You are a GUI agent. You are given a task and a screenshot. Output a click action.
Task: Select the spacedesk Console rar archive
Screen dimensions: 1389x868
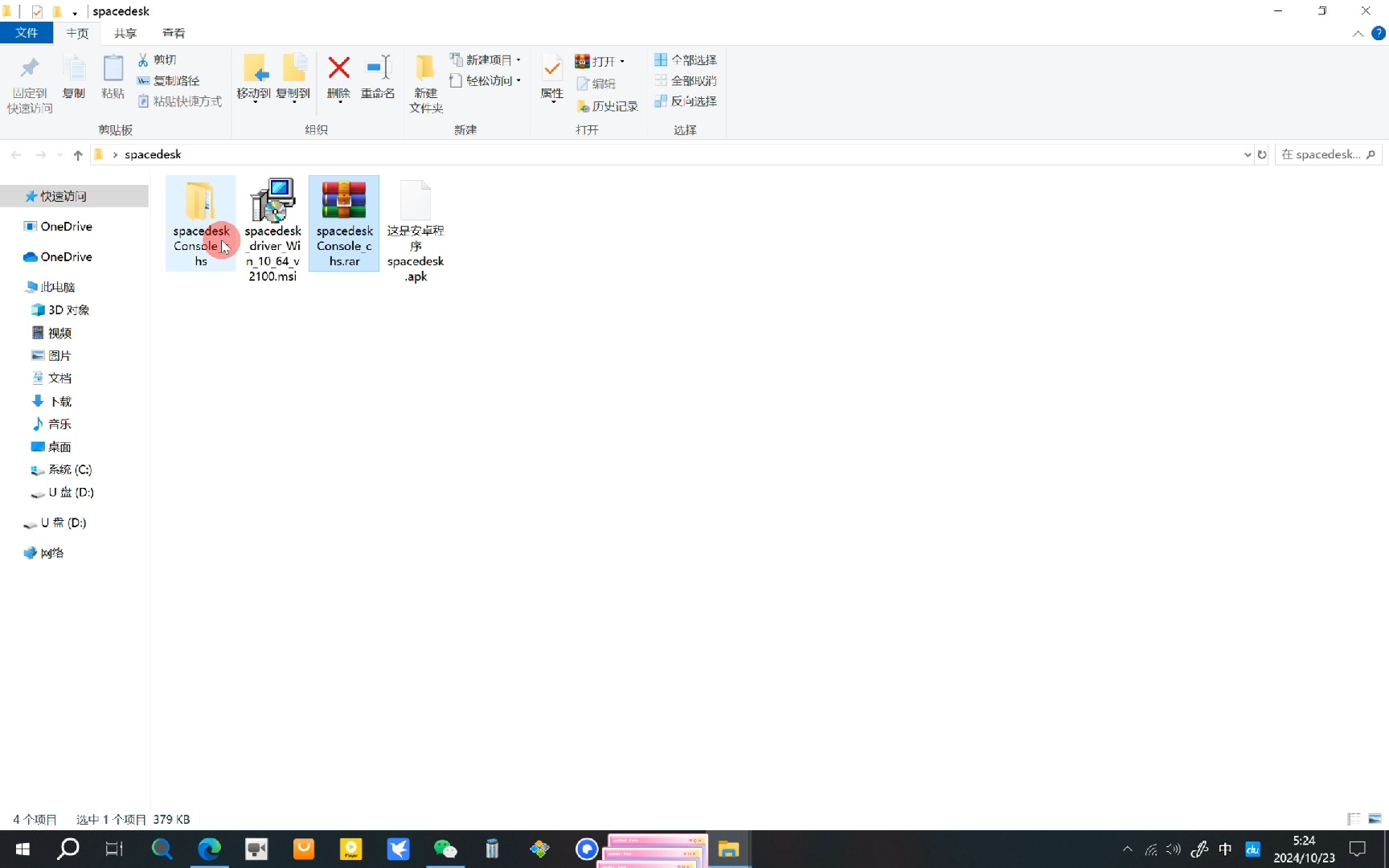[x=344, y=223]
